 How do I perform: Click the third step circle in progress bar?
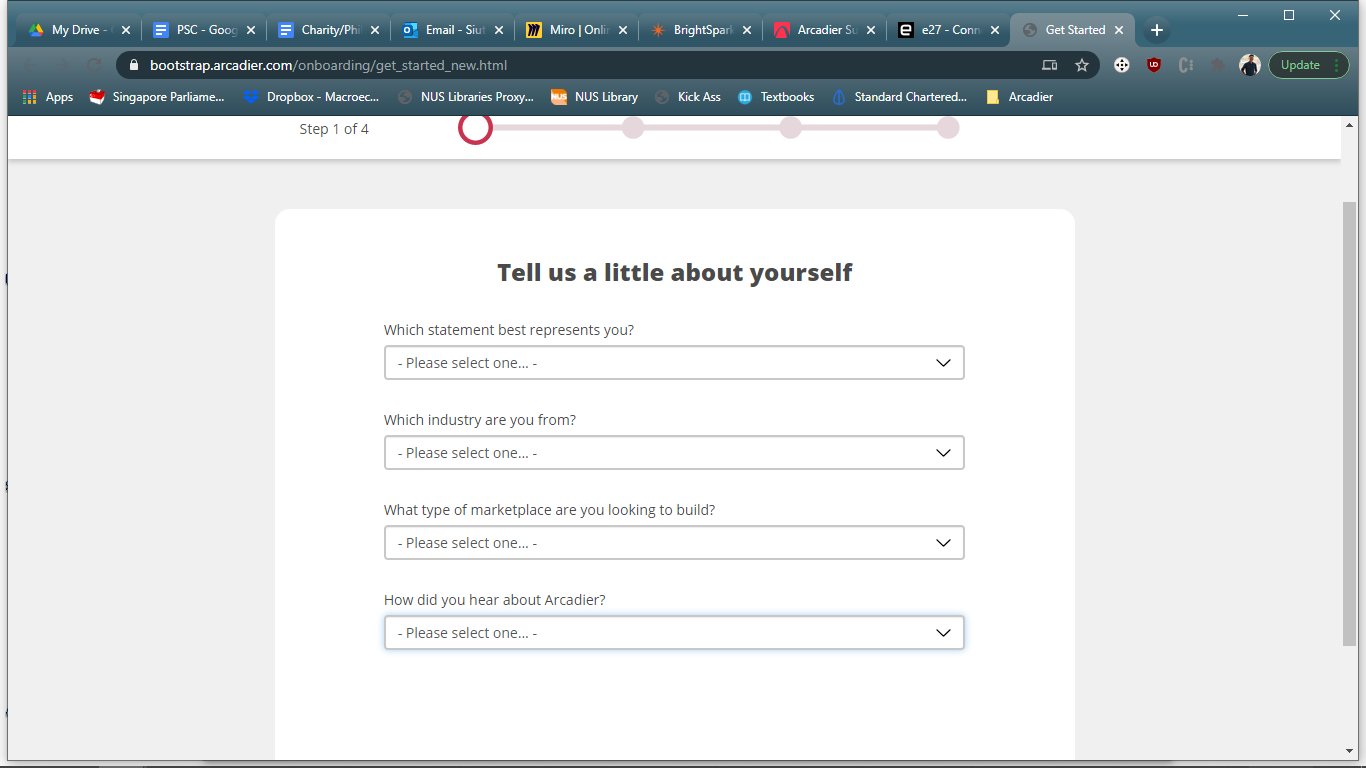click(791, 128)
